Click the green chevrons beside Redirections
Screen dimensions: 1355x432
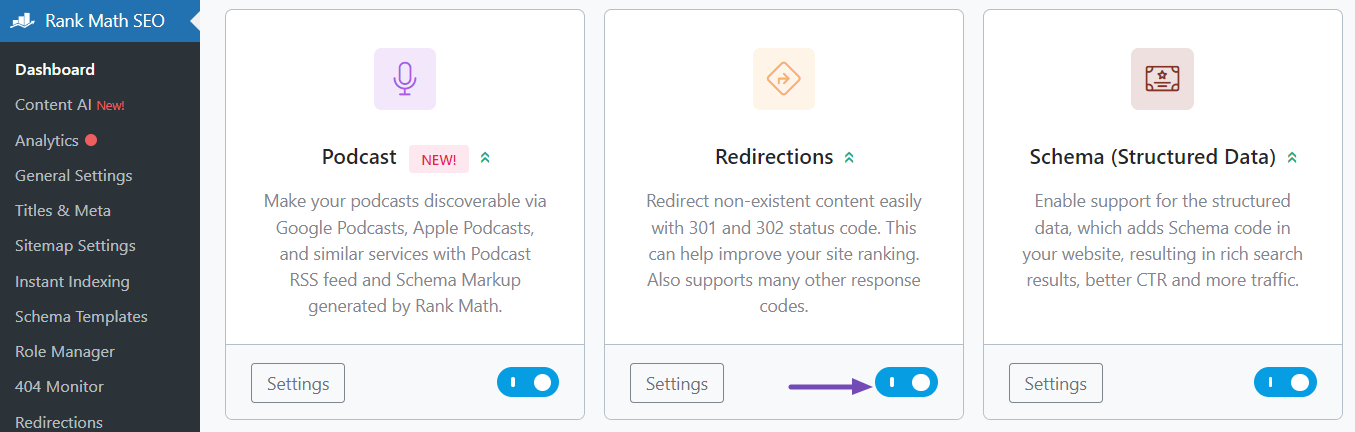tap(849, 158)
